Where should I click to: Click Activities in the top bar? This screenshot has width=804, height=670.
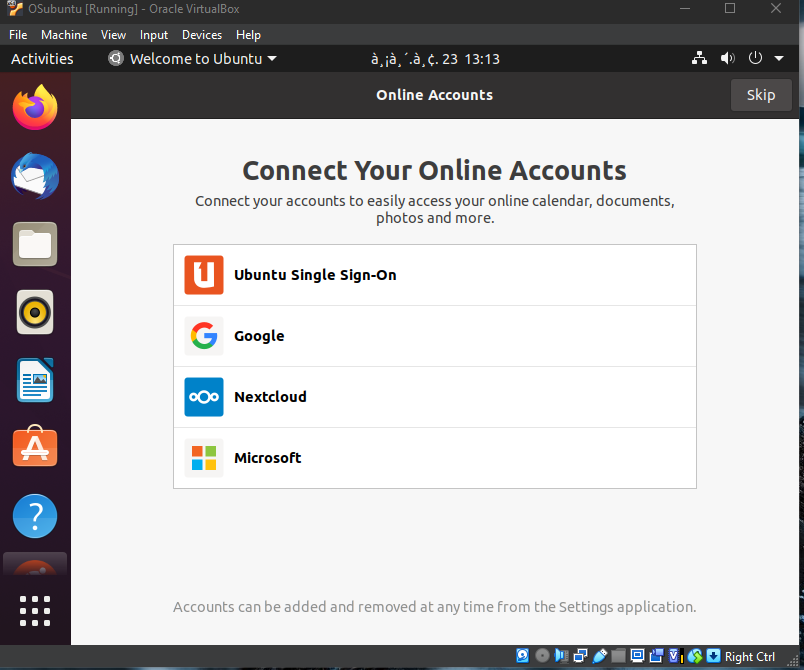[x=42, y=59]
